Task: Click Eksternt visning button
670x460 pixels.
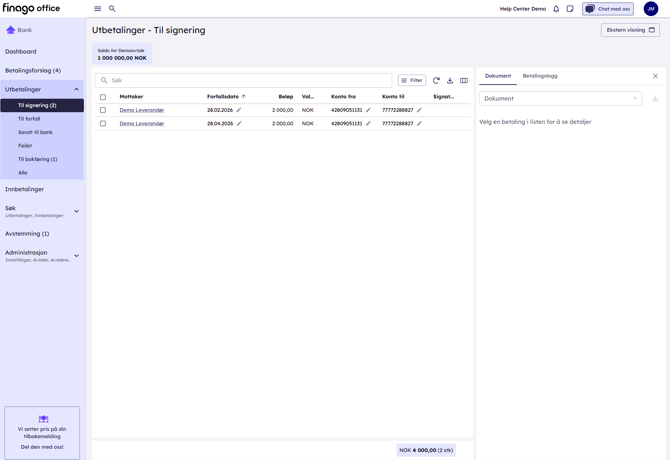Action: [630, 30]
